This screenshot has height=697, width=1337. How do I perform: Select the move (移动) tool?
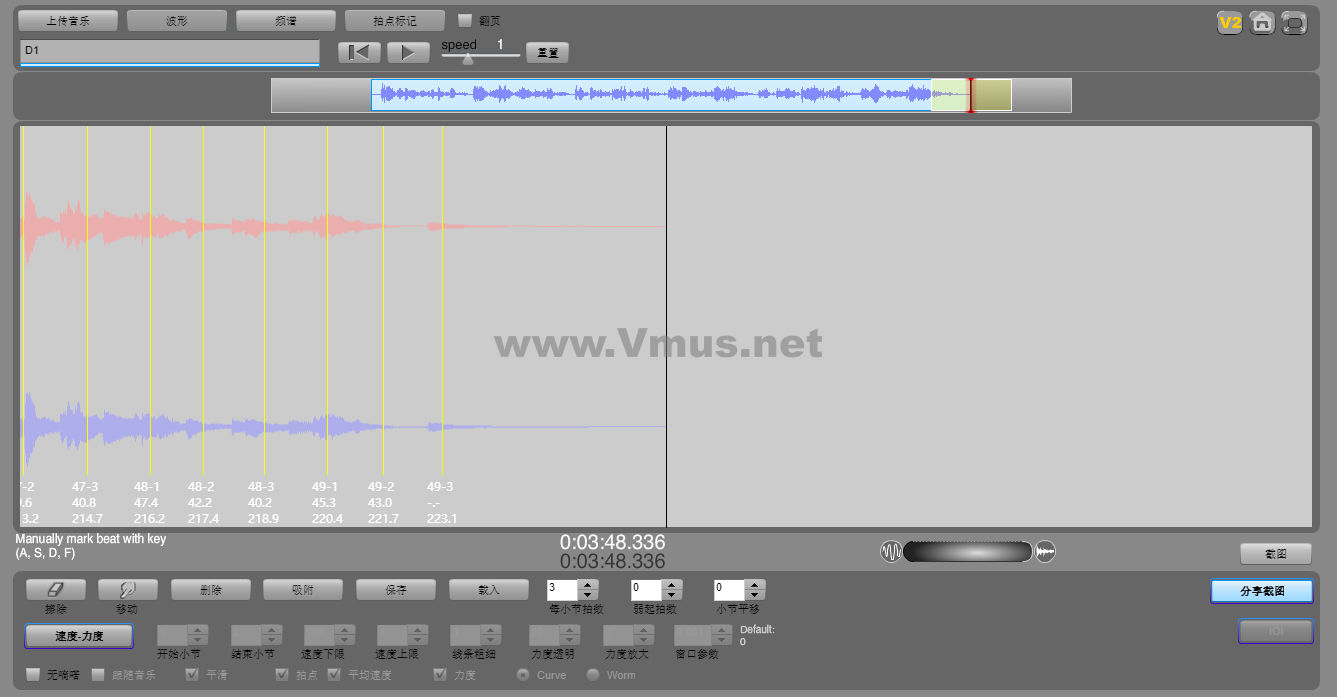click(x=127, y=590)
